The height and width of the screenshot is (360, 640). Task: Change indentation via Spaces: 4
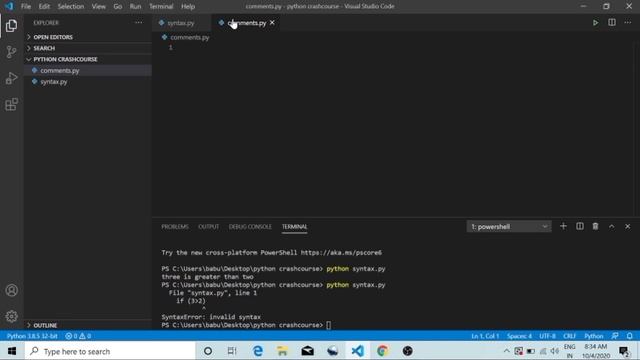519,336
